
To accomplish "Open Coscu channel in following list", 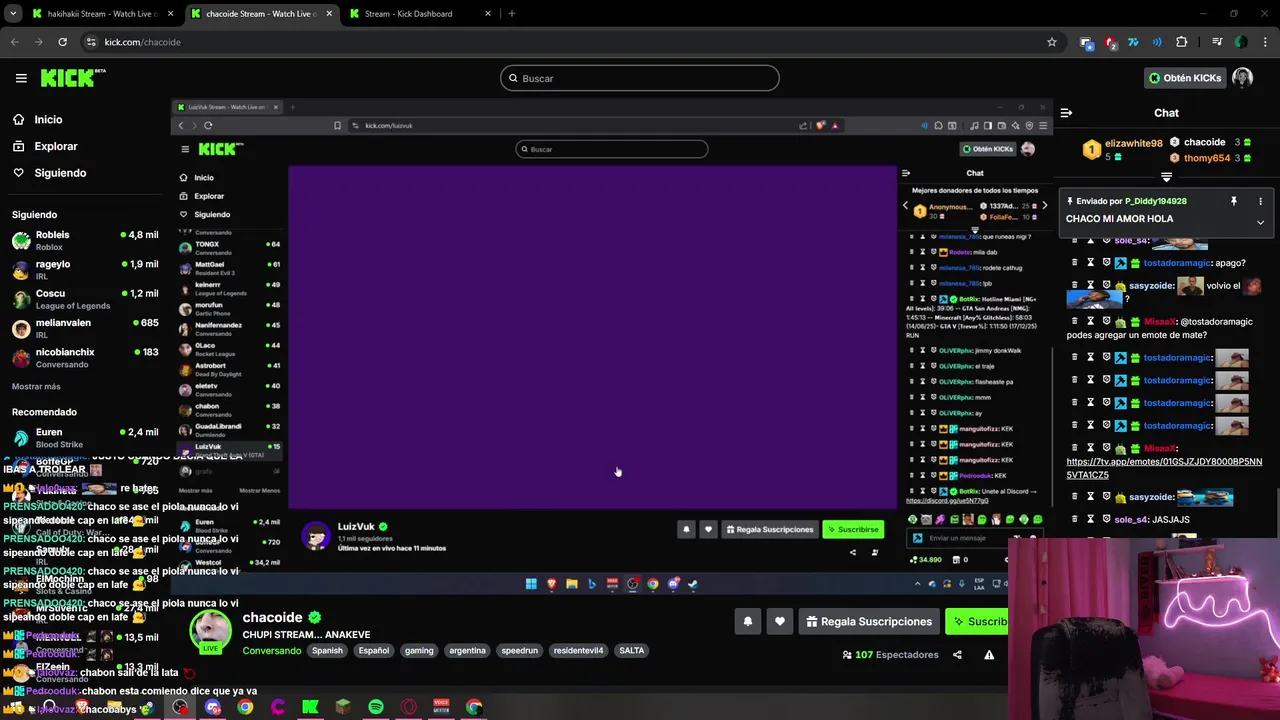I will [x=85, y=299].
